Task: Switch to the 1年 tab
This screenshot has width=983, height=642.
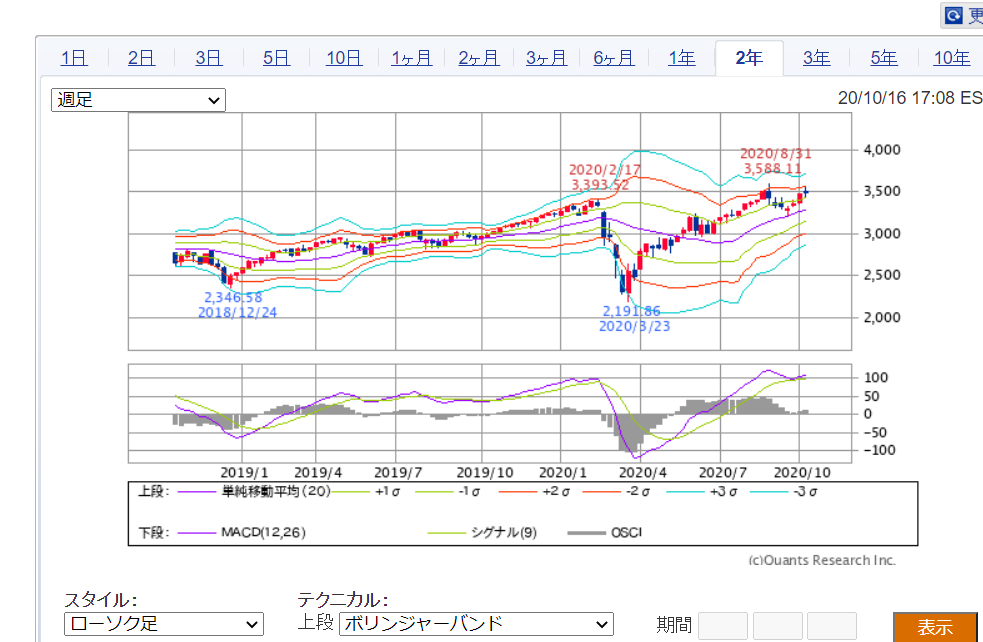Action: (x=681, y=58)
